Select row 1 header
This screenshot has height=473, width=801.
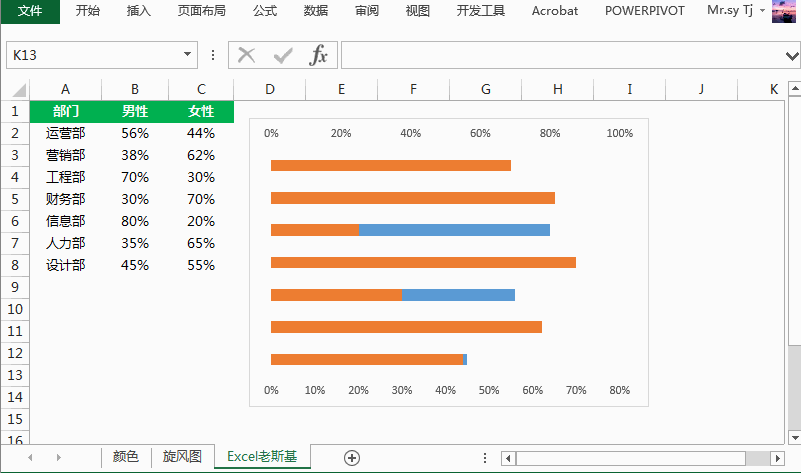[x=15, y=111]
